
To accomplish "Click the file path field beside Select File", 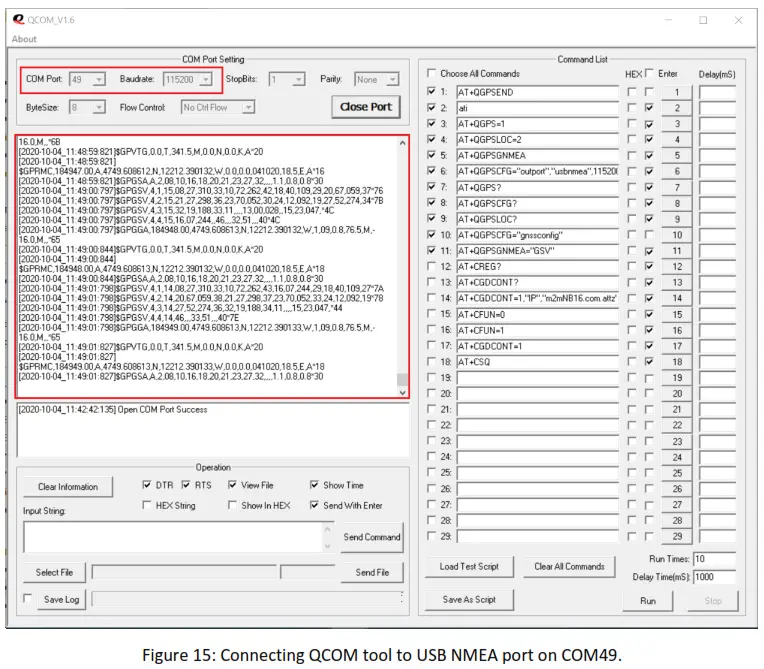I will point(184,573).
